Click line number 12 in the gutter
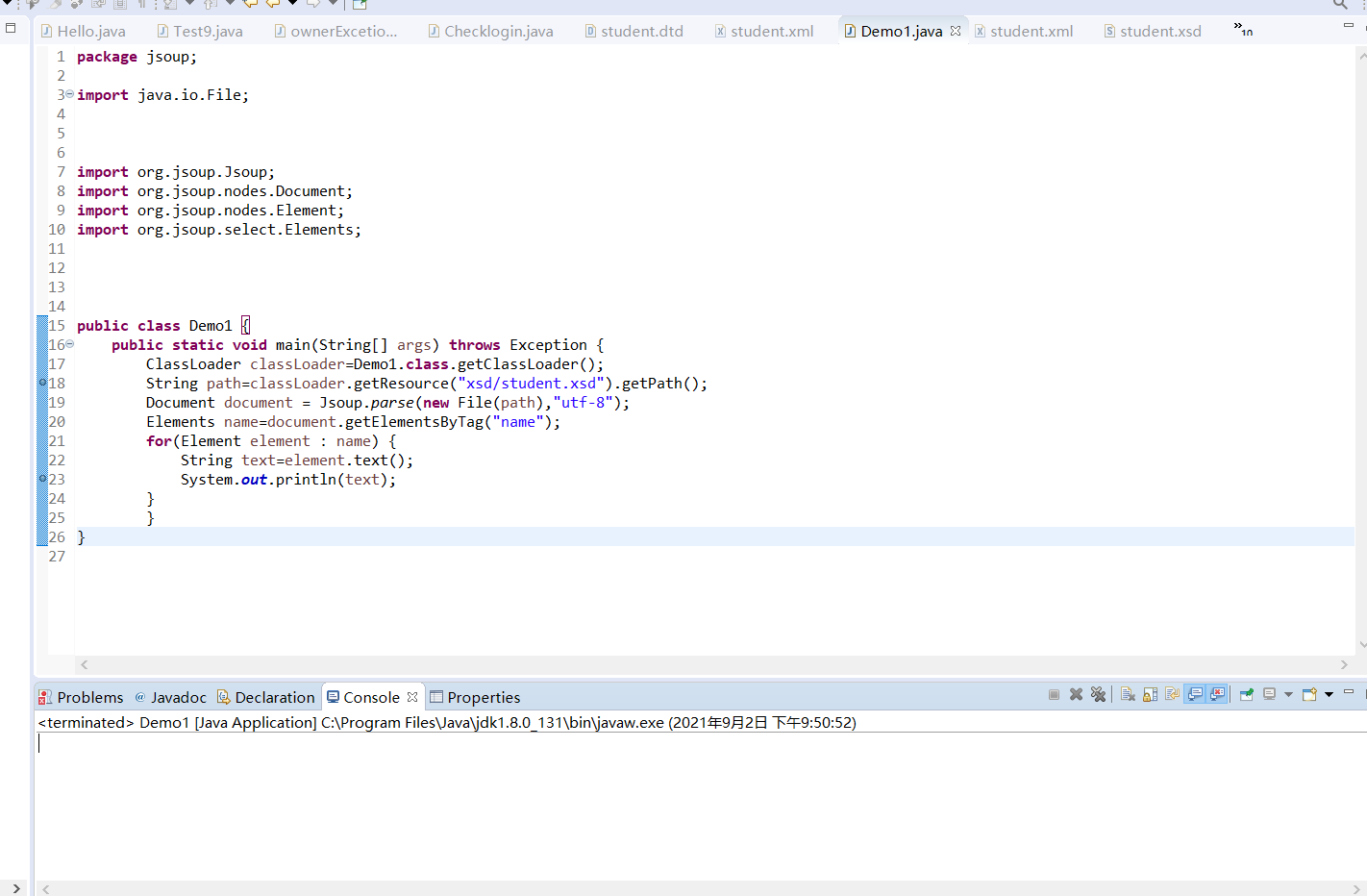The width and height of the screenshot is (1367, 896). point(57,268)
